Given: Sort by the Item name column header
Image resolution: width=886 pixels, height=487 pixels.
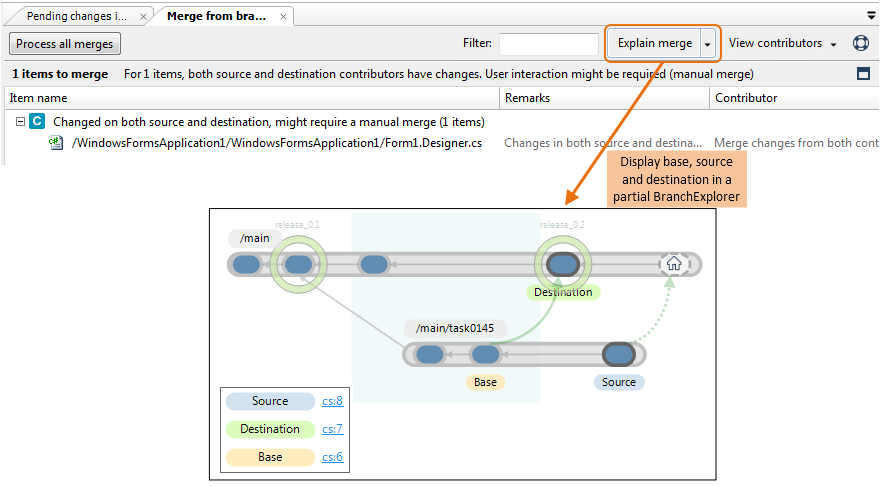Looking at the screenshot, I should coord(252,98).
